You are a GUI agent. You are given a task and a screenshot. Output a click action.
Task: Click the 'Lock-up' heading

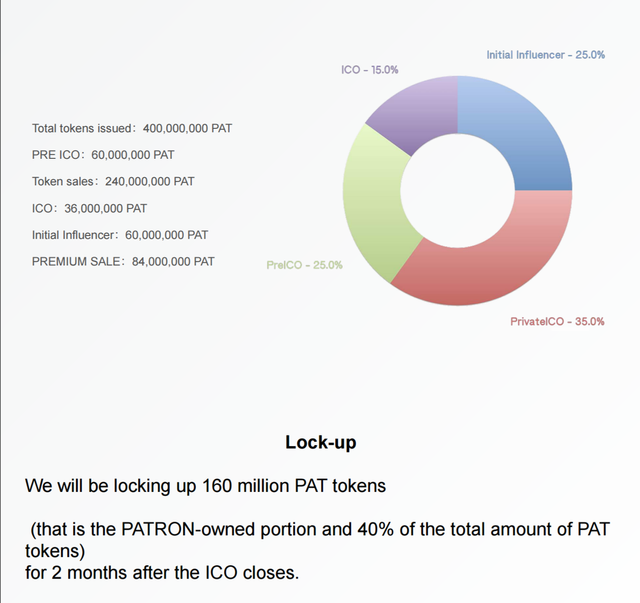[x=320, y=443]
